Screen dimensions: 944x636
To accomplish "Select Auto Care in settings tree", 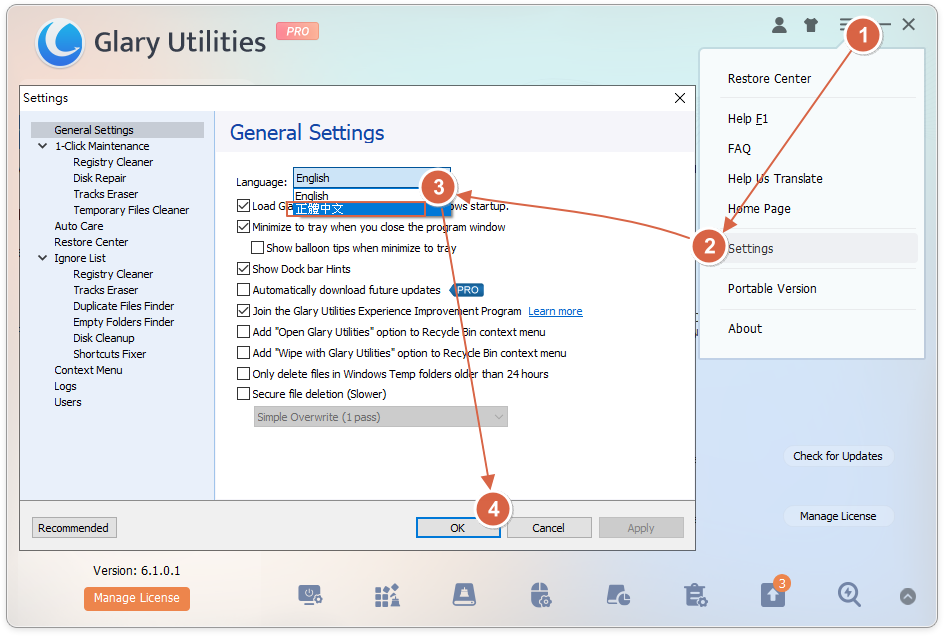I will coord(78,226).
